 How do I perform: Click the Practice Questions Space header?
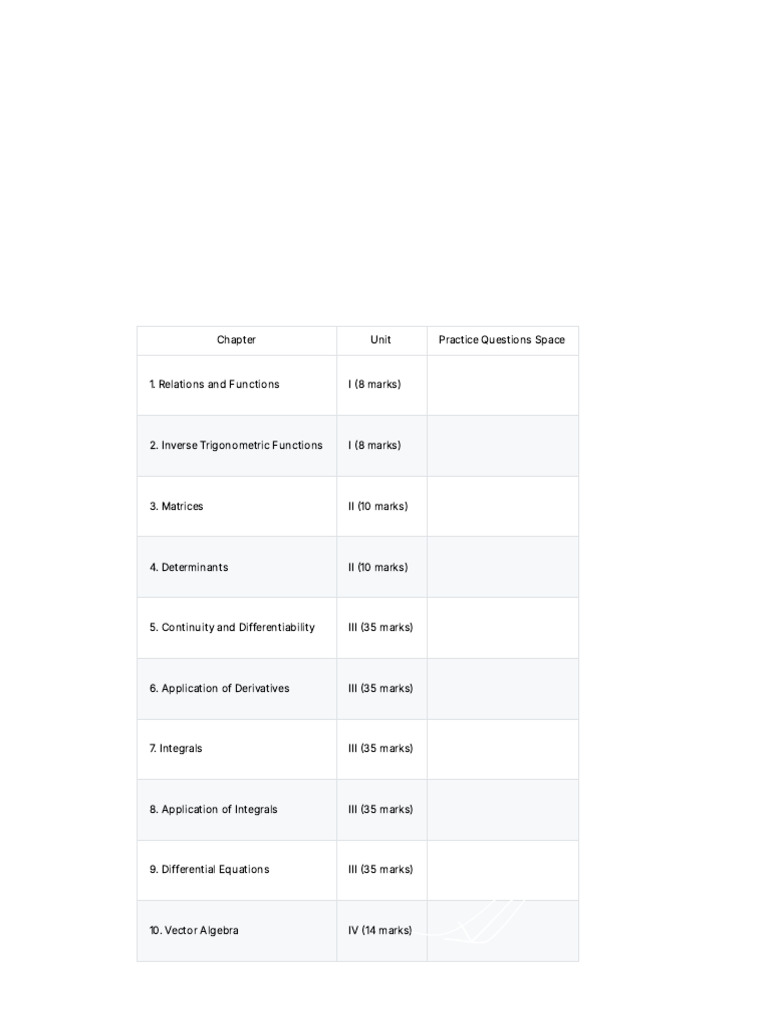[x=502, y=340]
